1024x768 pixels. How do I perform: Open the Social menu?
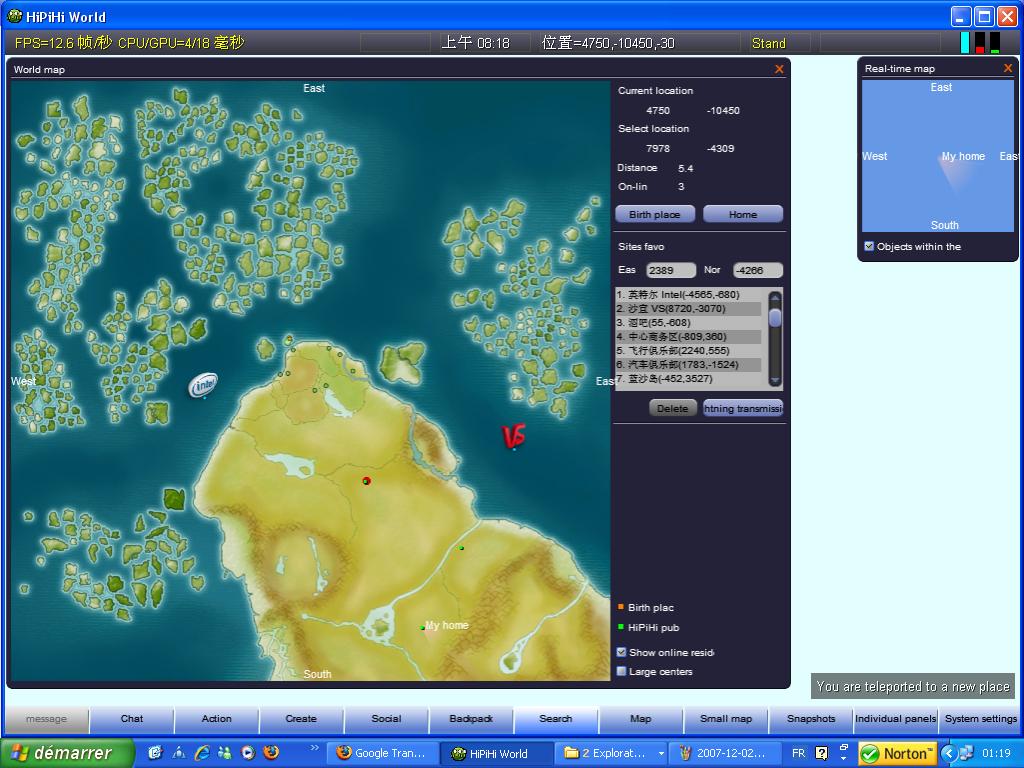[x=387, y=719]
